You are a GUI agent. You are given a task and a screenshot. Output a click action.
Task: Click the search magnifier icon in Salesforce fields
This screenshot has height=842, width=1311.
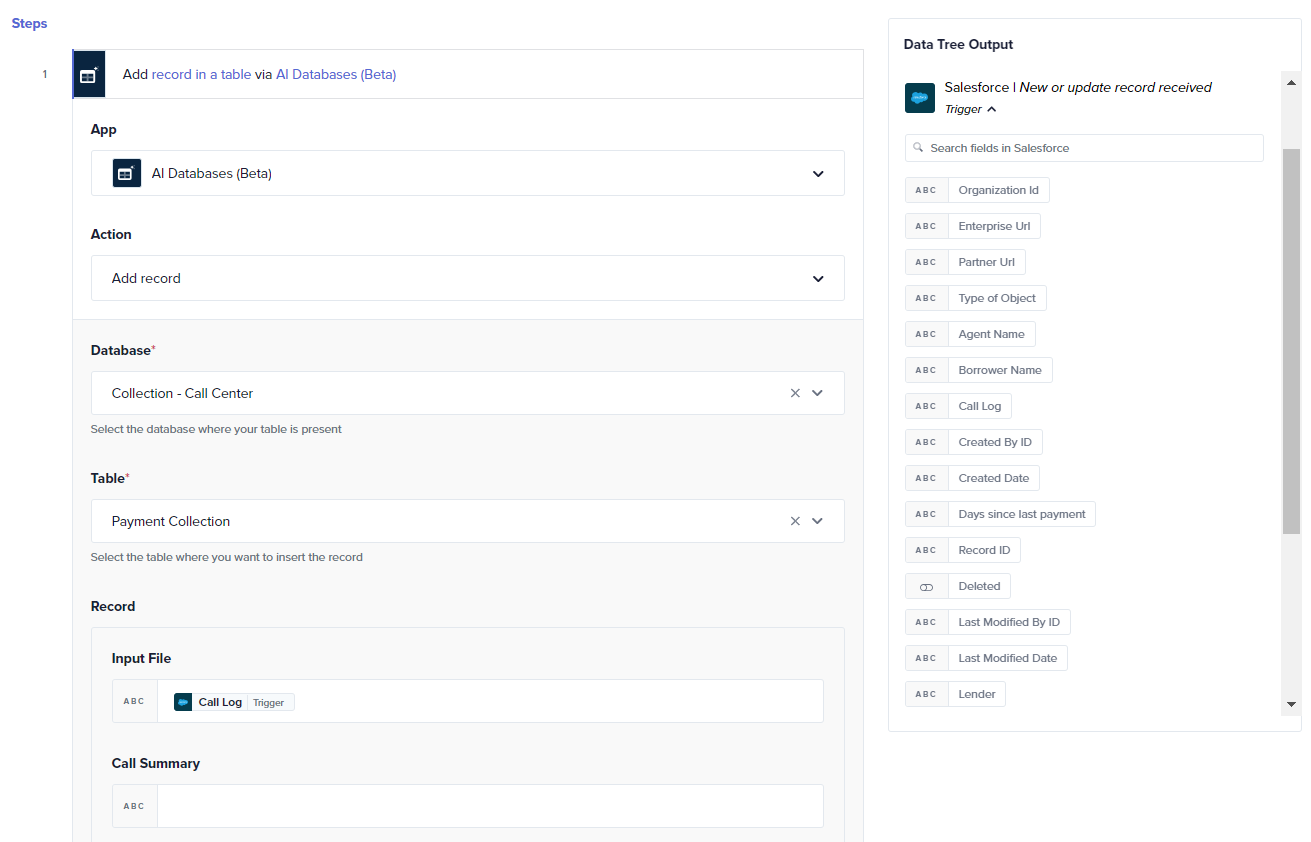pos(919,147)
